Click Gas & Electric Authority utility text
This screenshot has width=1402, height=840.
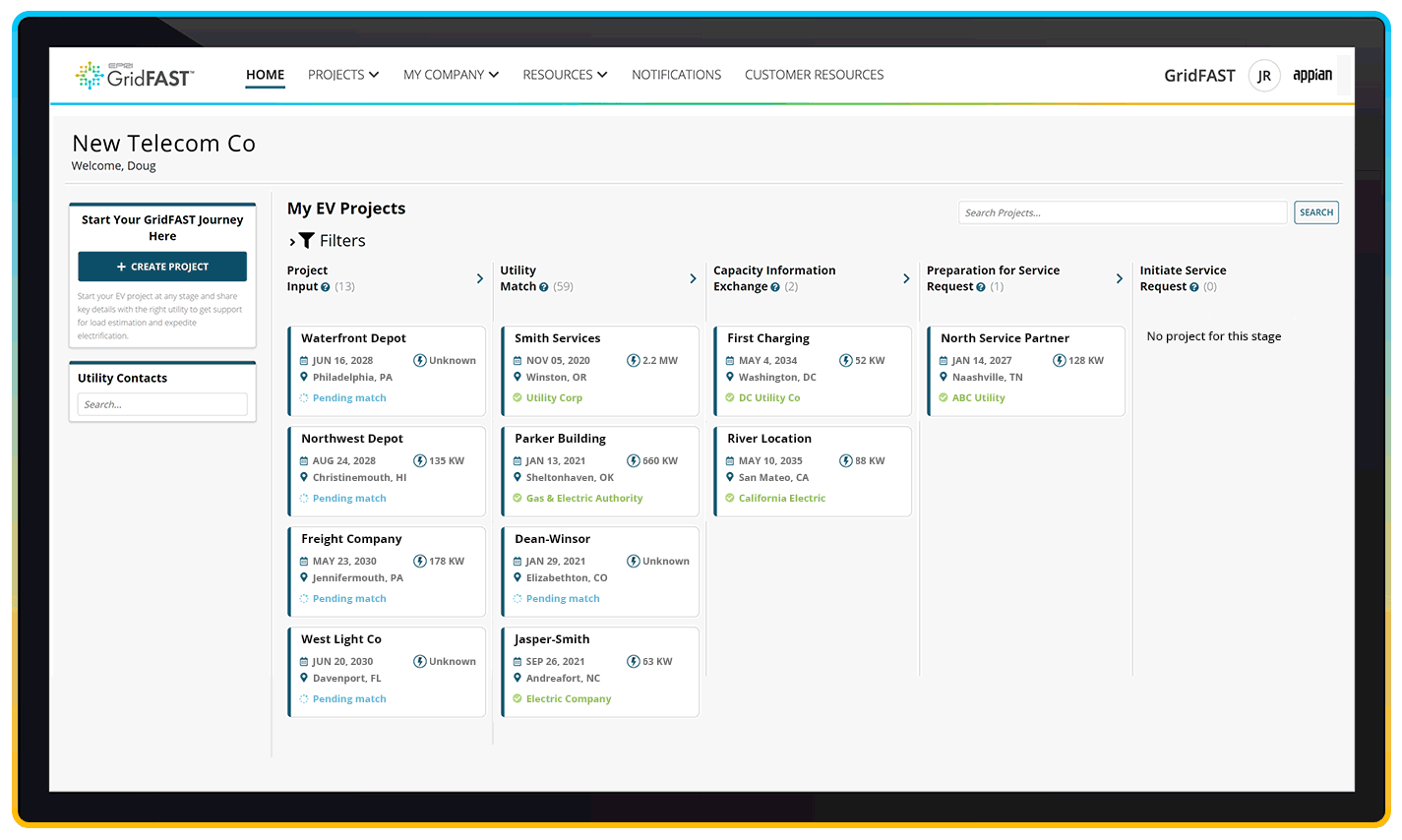[584, 499]
